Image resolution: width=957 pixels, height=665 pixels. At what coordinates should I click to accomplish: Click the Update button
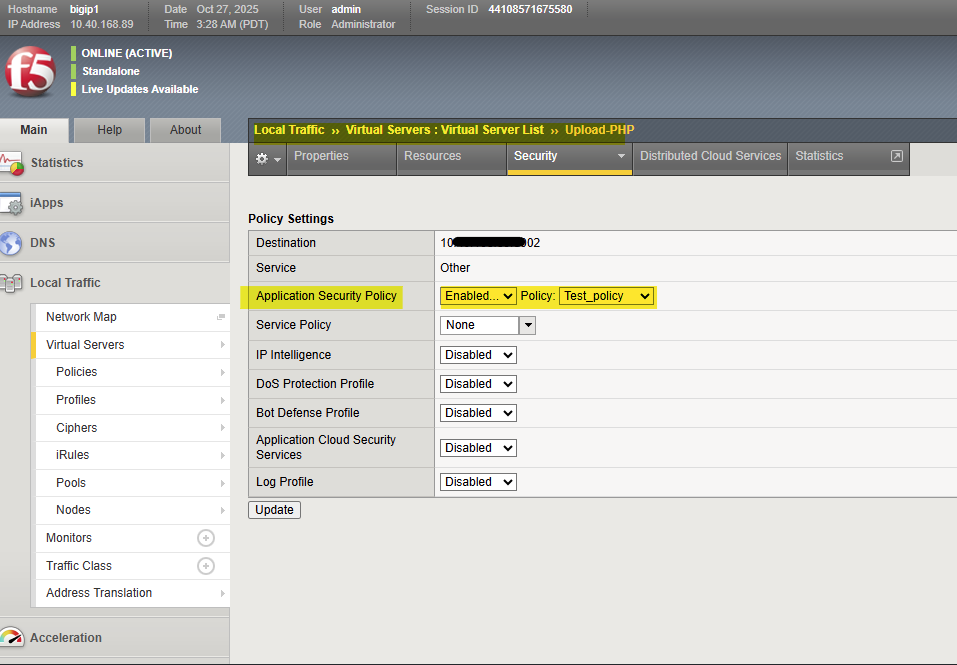point(274,510)
